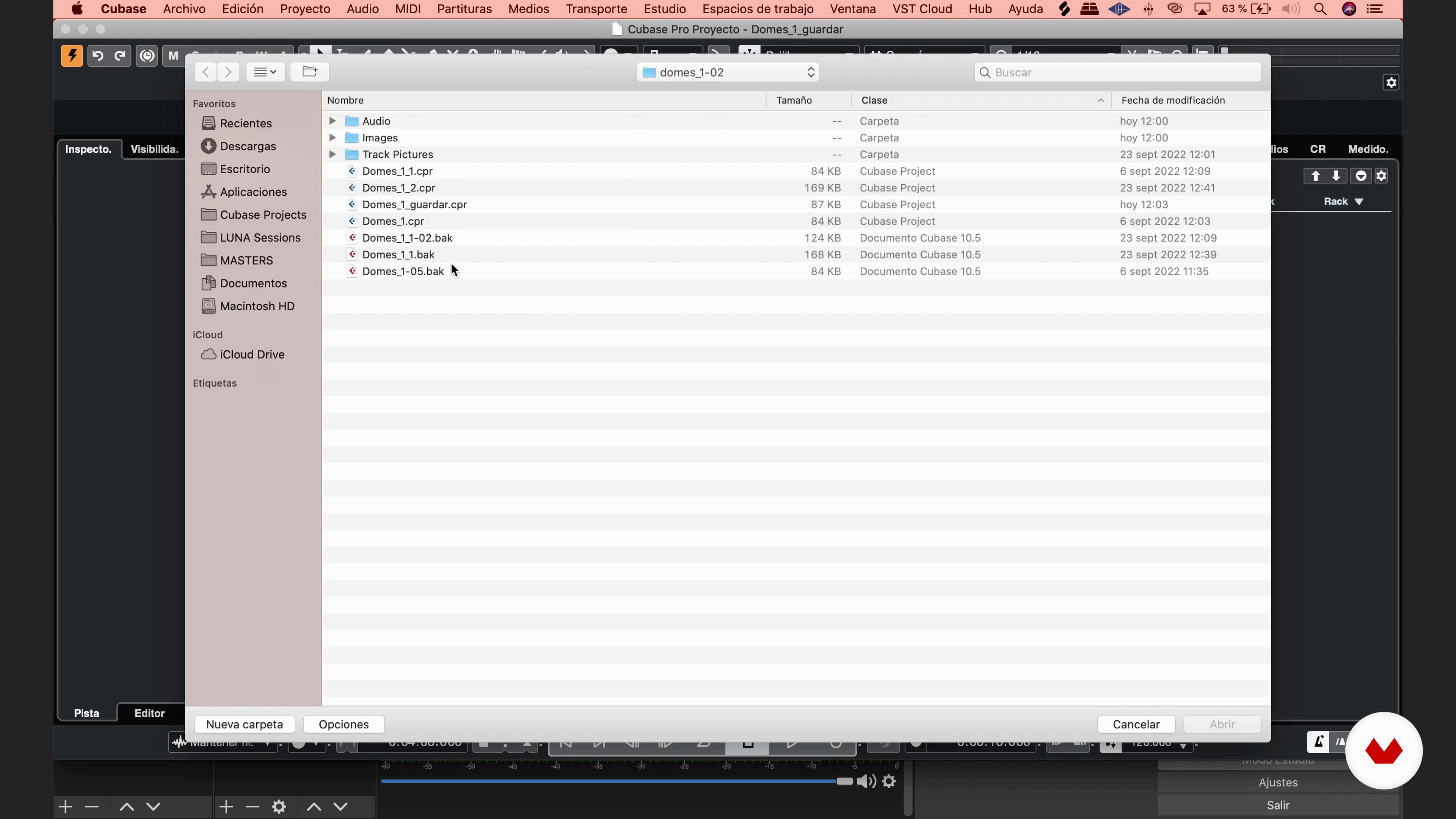
Task: Switch to the Editor tab
Action: click(150, 713)
